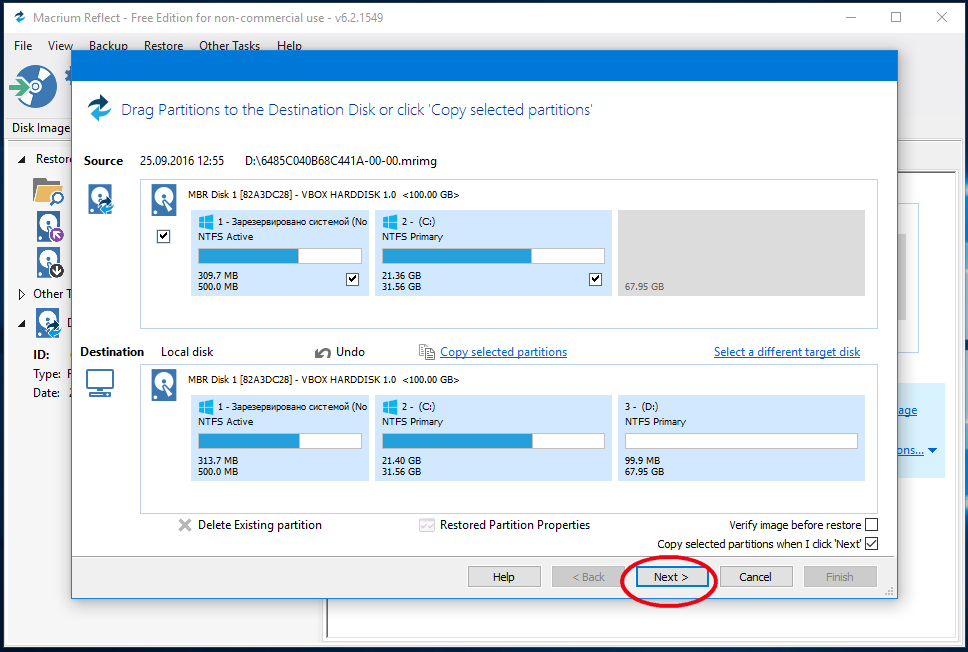Click Windows logo on destination partition 1

pyautogui.click(x=206, y=407)
